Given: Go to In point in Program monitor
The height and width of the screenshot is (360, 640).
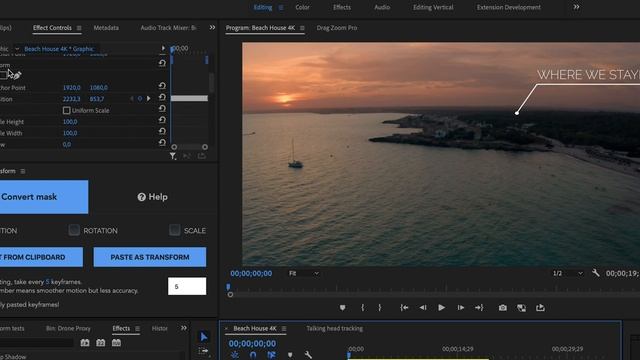Looking at the screenshot, I should pos(404,308).
